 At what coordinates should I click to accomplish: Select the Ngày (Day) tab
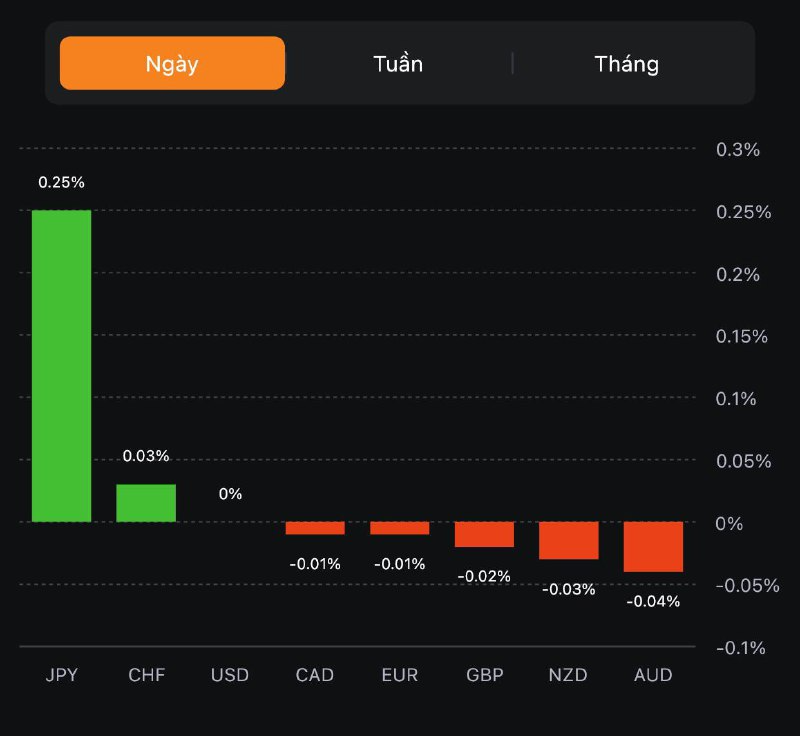[x=172, y=64]
